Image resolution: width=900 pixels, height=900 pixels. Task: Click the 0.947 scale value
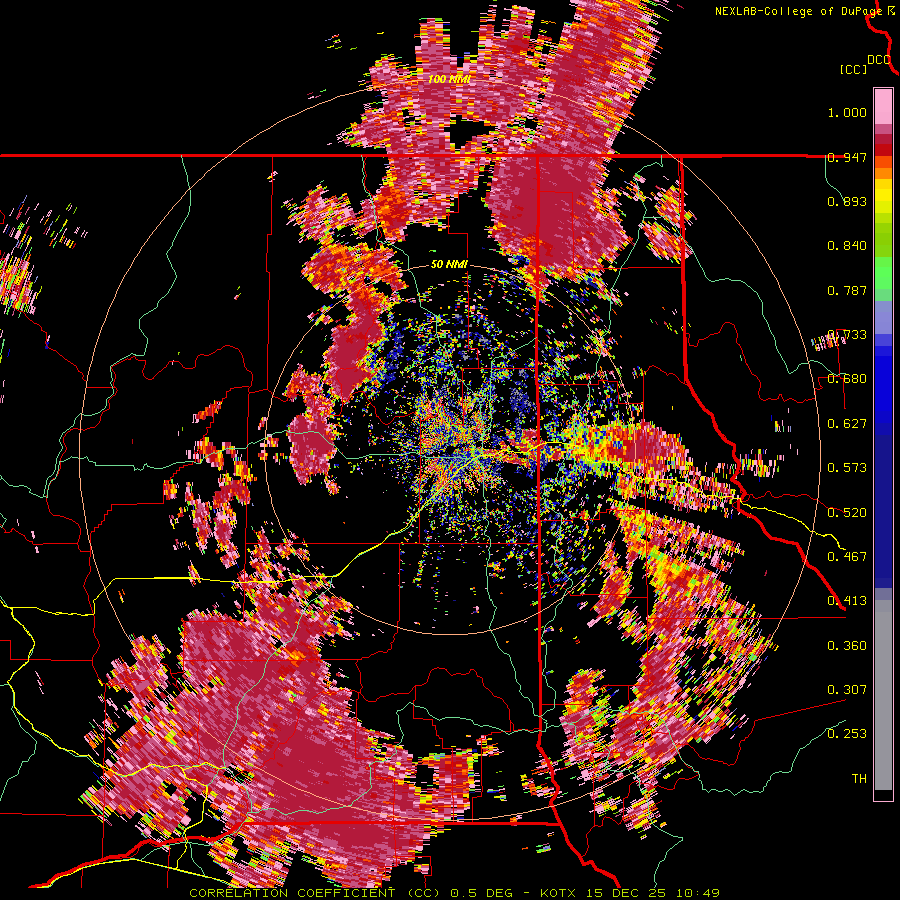[847, 157]
